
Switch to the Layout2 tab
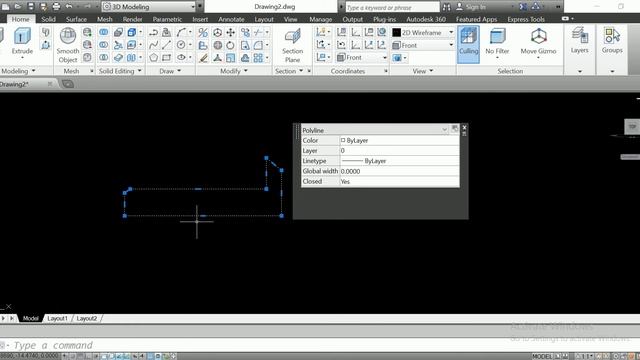(x=87, y=318)
